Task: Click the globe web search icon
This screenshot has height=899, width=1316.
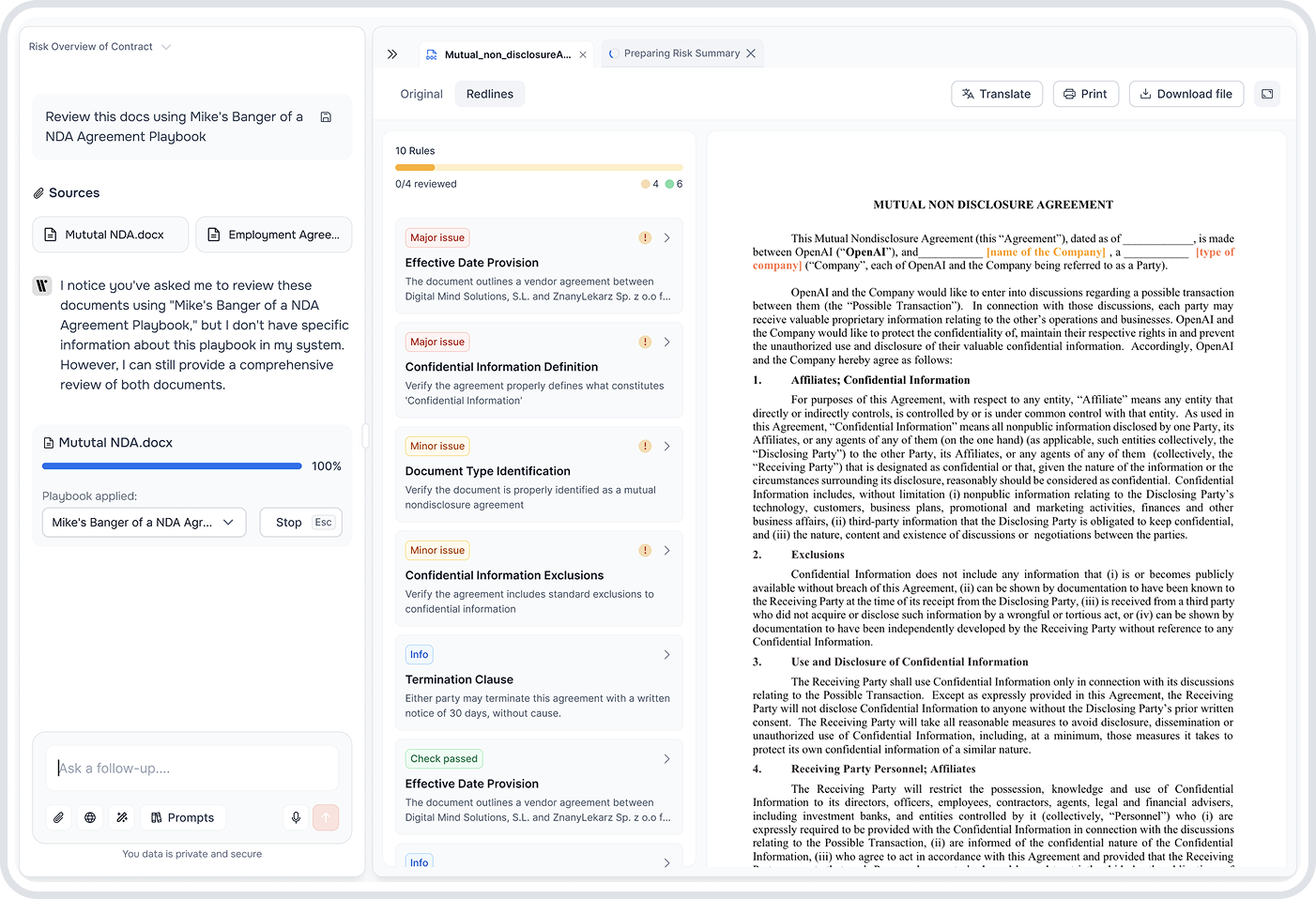Action: tap(90, 817)
